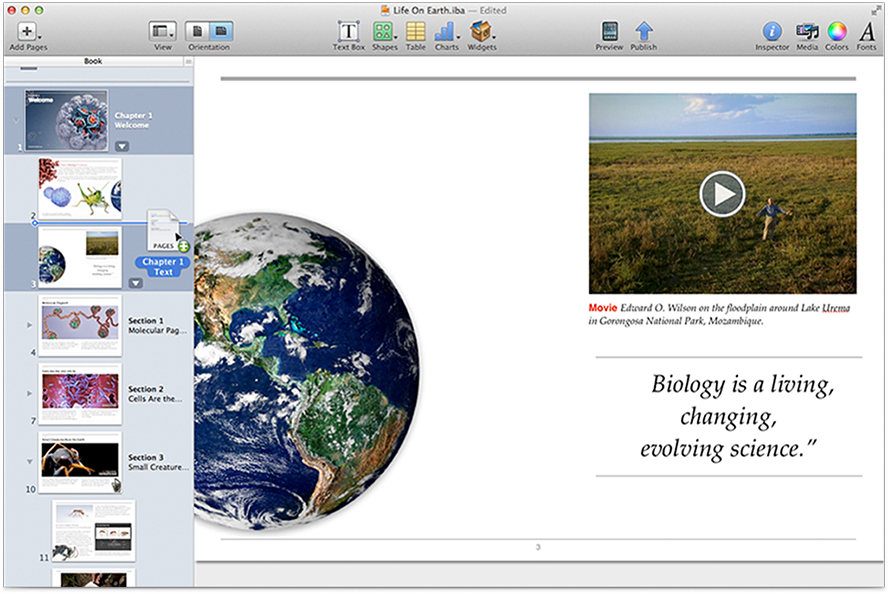Open the Shapes tool

point(384,32)
